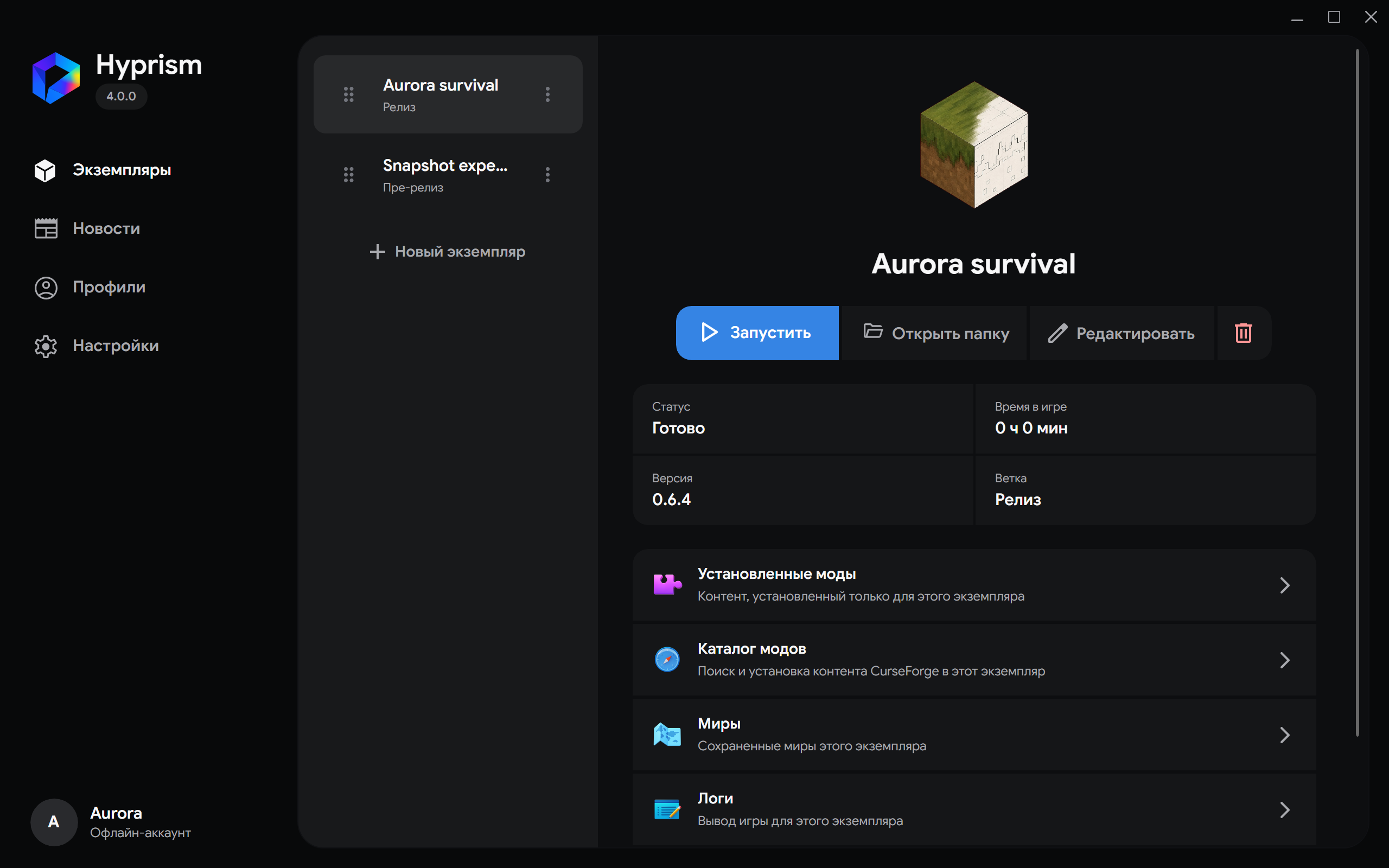Select the Экземпляры sidebar label

pos(122,170)
